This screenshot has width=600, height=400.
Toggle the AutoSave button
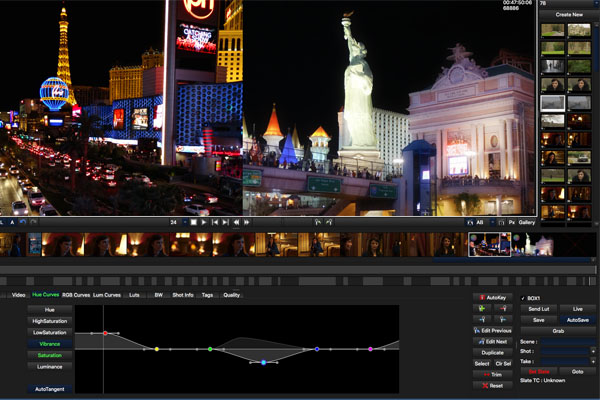click(578, 320)
